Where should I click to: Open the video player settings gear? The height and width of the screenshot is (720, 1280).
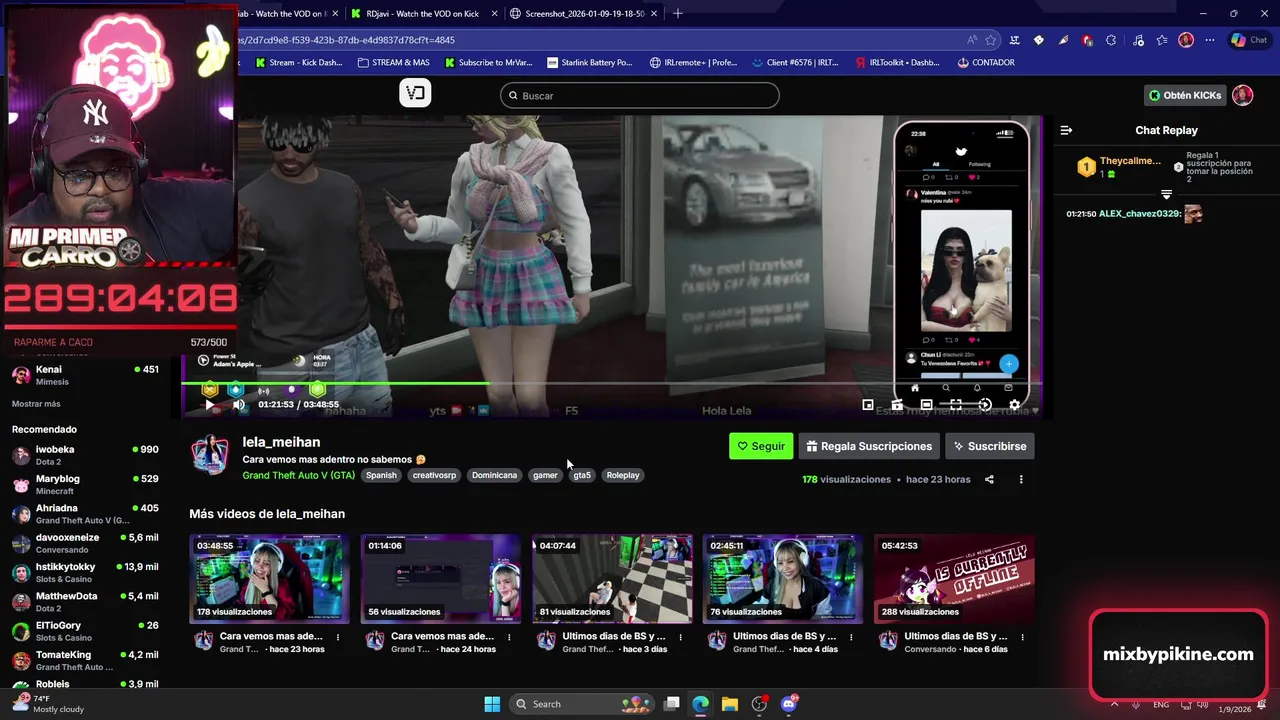click(1015, 405)
